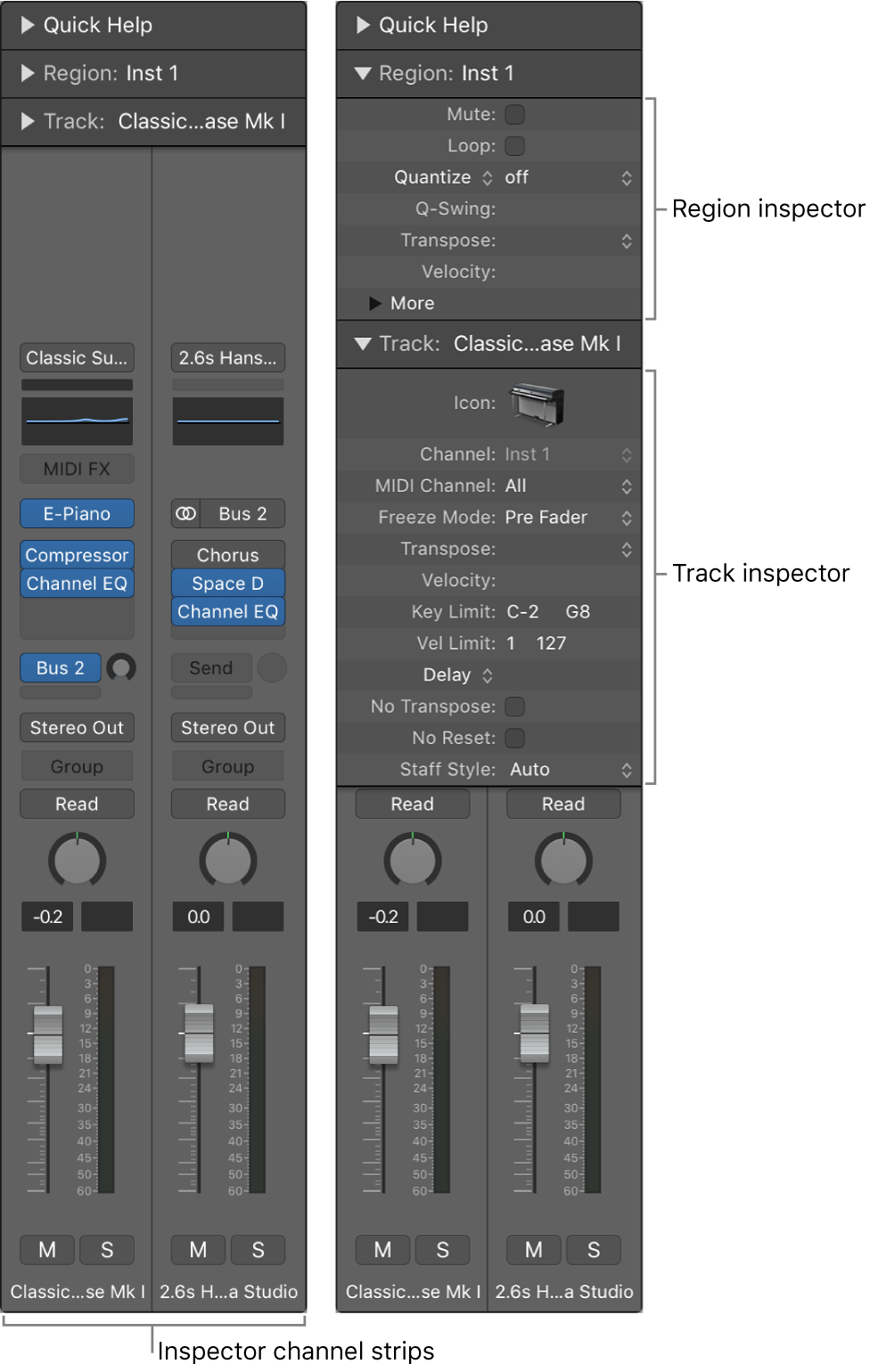
Task: Click Stereo Out on the 2.6s Hans strip
Action: click(x=228, y=728)
